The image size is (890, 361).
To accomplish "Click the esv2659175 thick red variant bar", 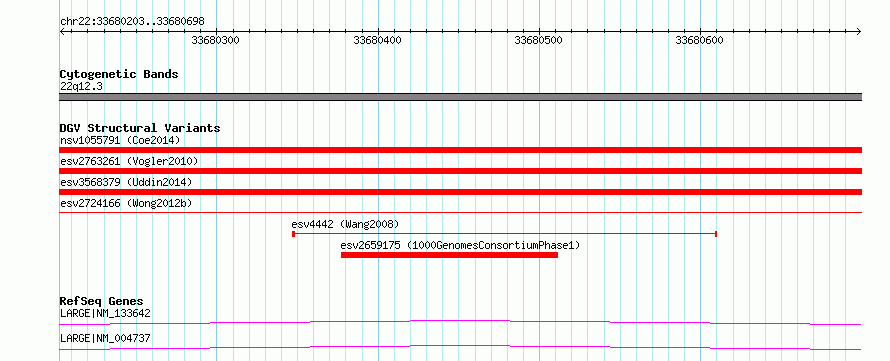I will coord(449,255).
